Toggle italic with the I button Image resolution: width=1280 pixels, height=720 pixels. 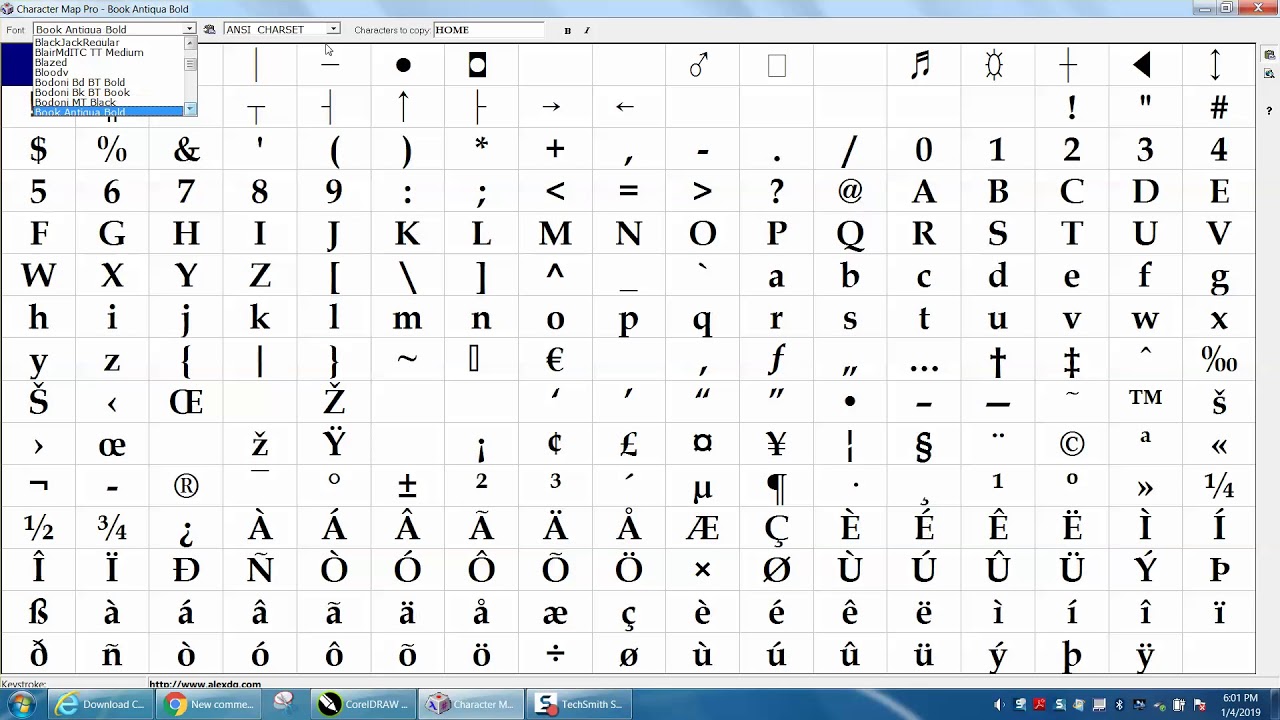(587, 30)
